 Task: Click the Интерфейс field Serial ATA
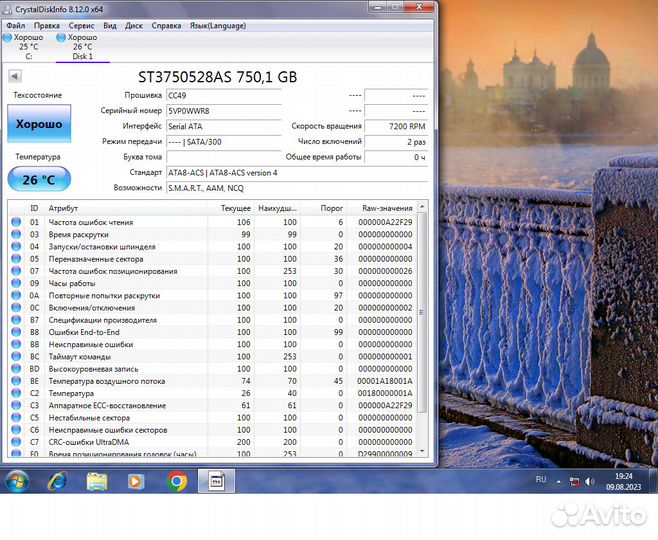point(224,126)
